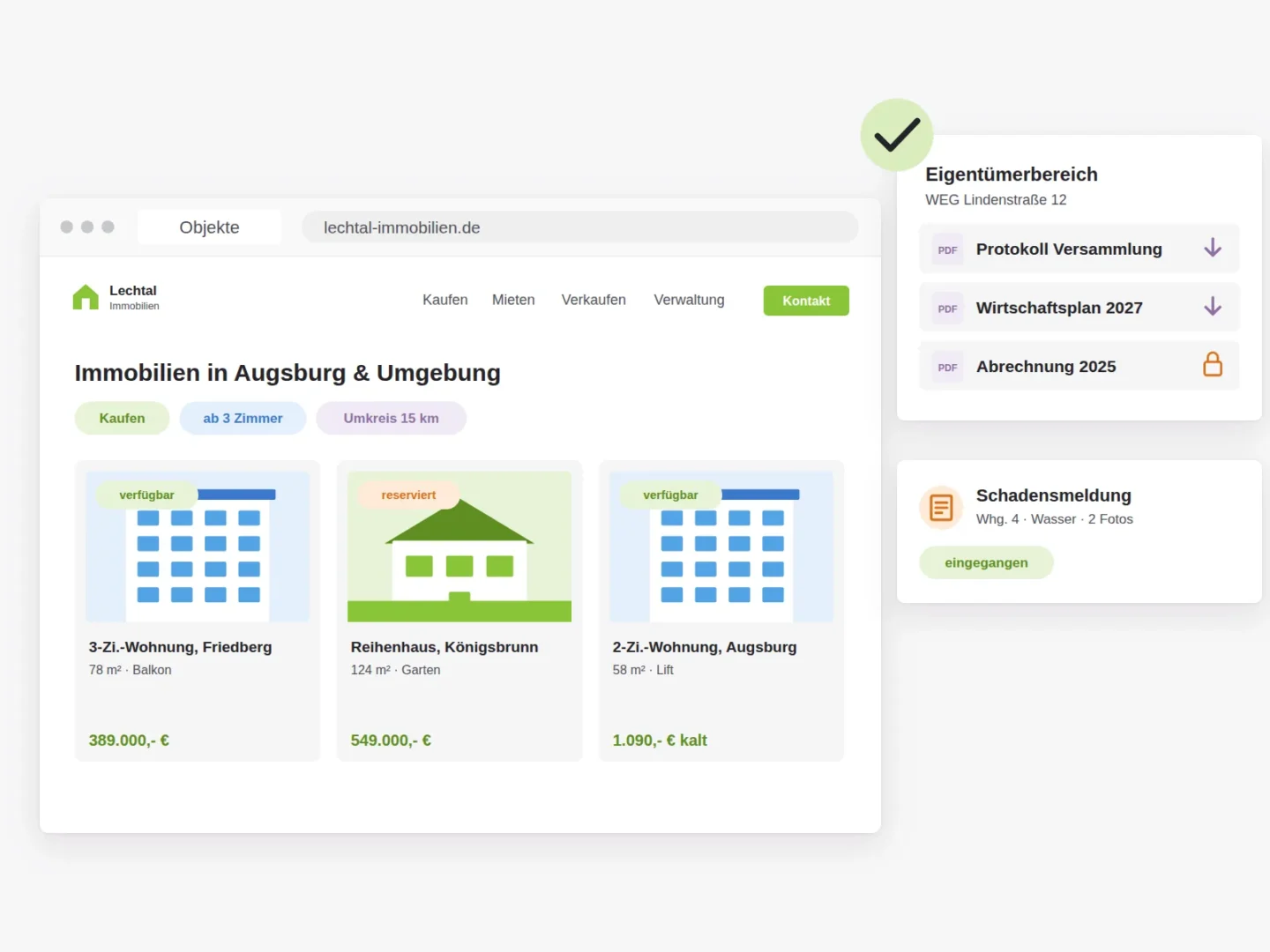Click PDF icon beside Protokoll Versammlung
The height and width of the screenshot is (952, 1270).
pos(948,249)
